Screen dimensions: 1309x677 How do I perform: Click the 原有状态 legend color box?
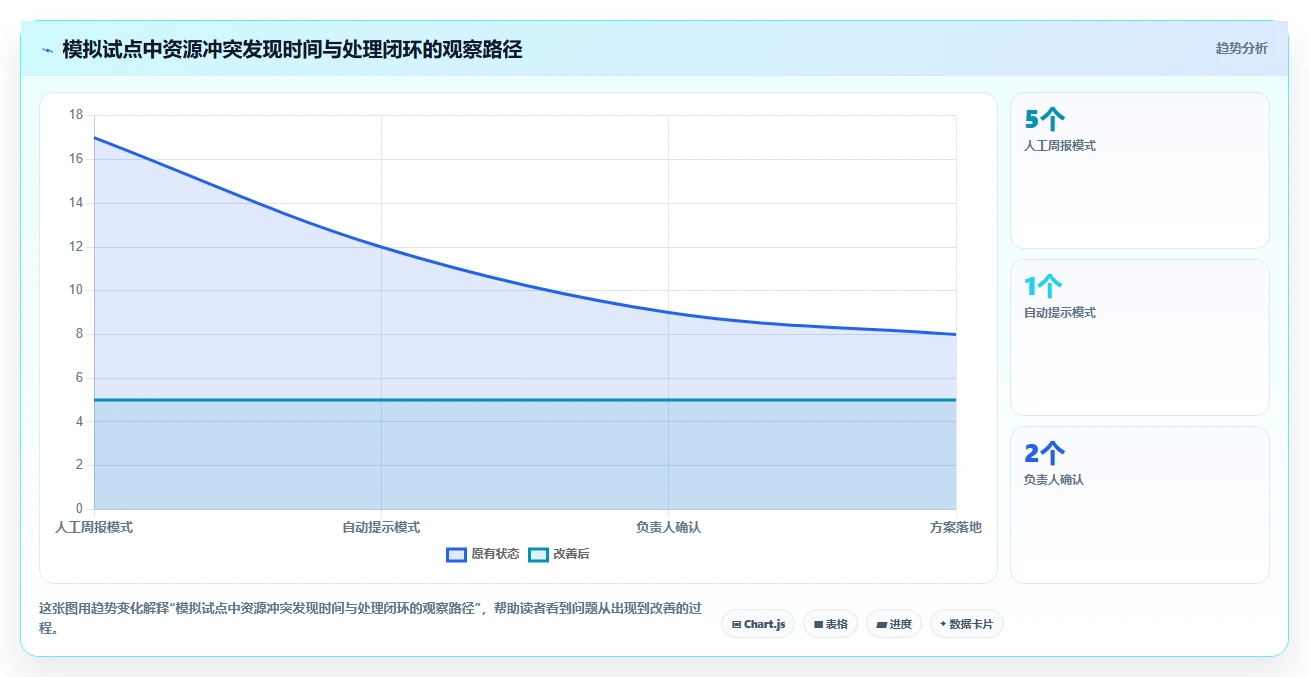tap(457, 554)
